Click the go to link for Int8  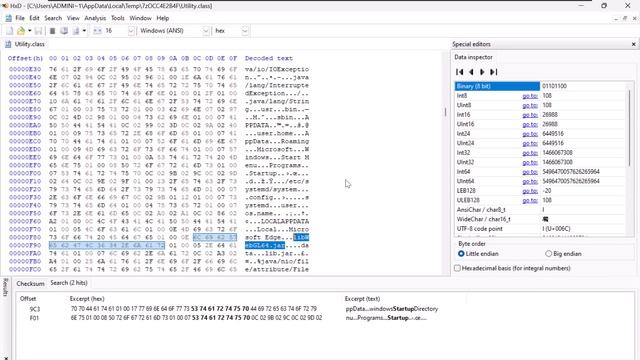point(530,96)
